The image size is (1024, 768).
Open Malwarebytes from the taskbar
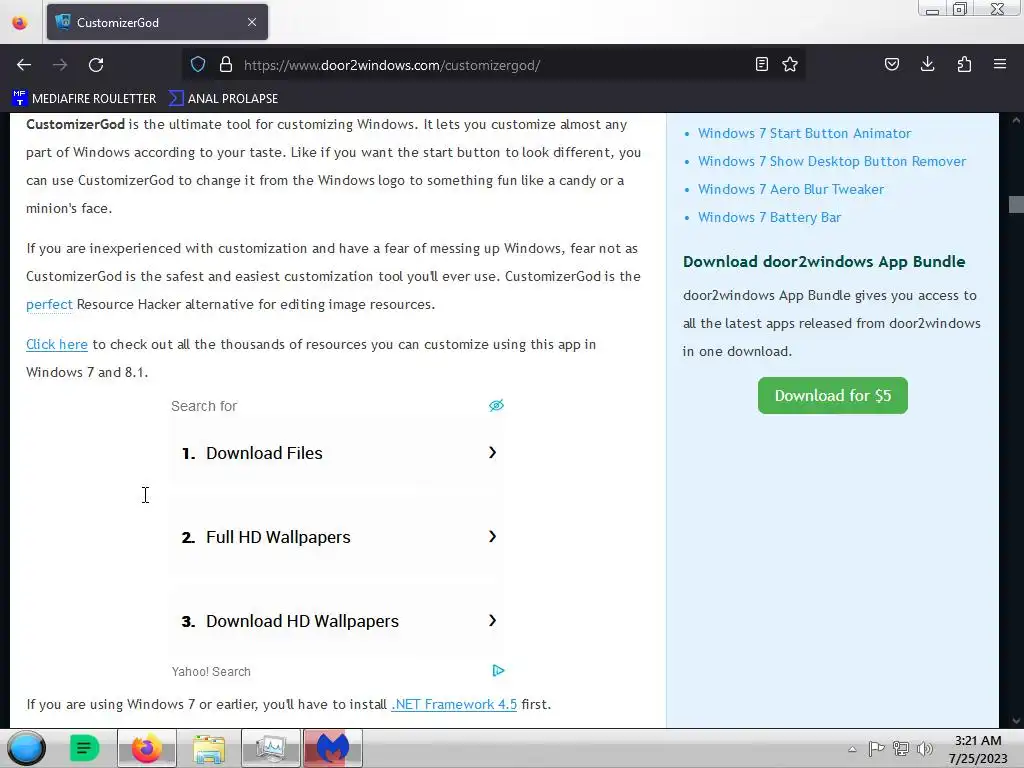coord(332,748)
